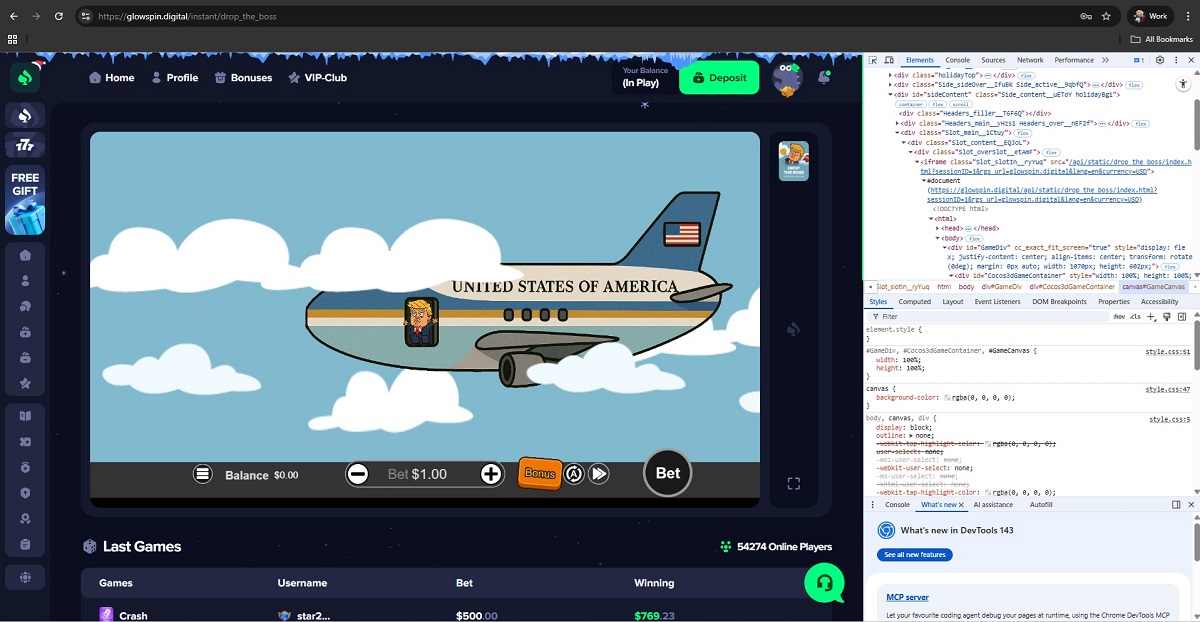Open the Computed styles tab
This screenshot has height=622, width=1200.
pos(914,301)
